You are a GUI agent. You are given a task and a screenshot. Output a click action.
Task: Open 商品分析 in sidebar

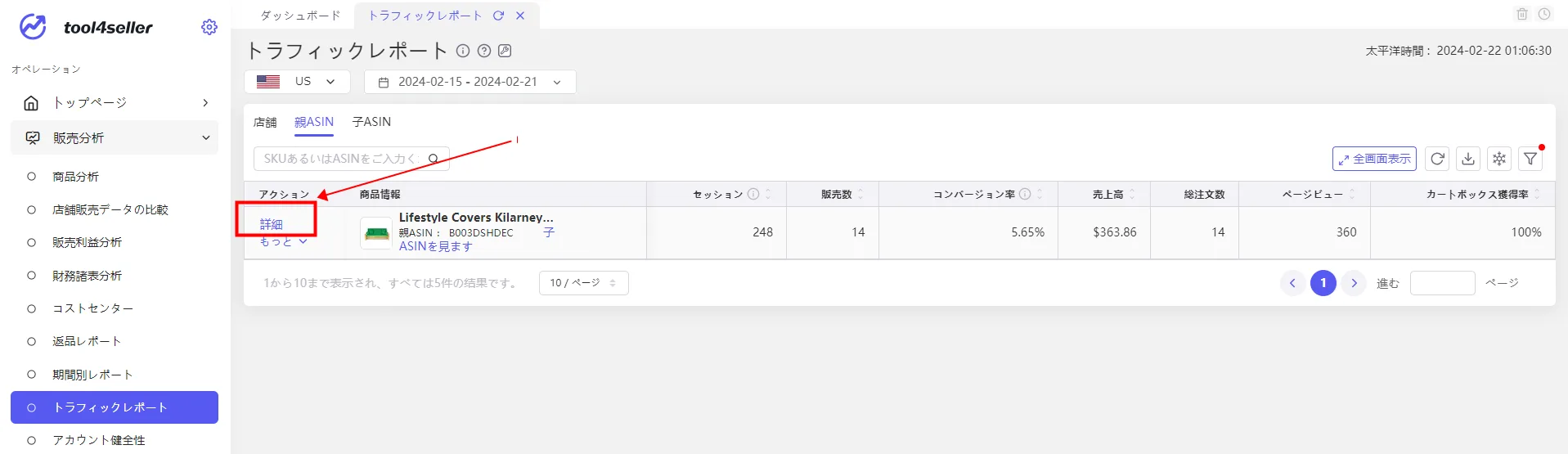pyautogui.click(x=75, y=177)
